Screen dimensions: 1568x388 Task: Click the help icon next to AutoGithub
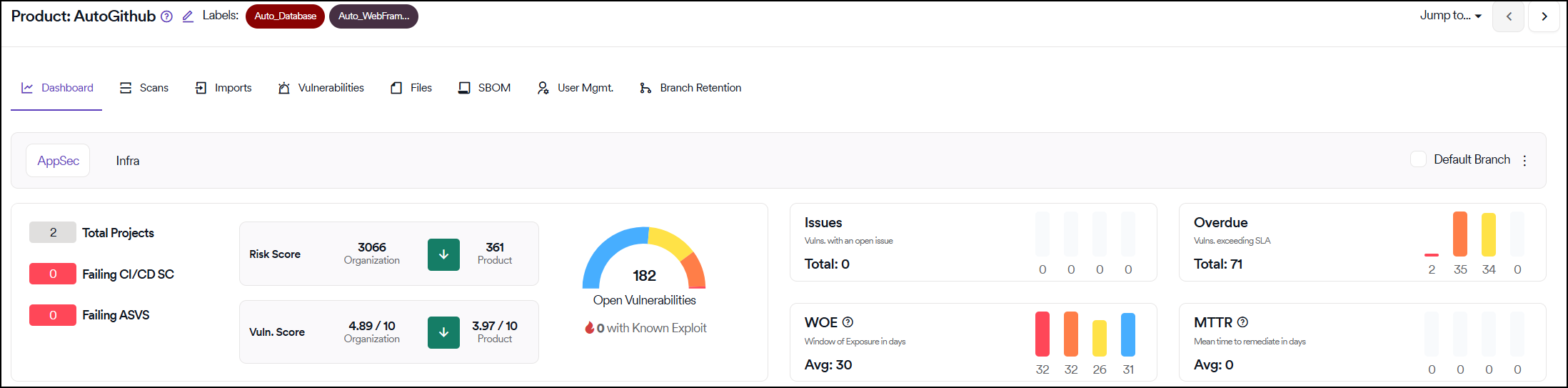pyautogui.click(x=166, y=16)
